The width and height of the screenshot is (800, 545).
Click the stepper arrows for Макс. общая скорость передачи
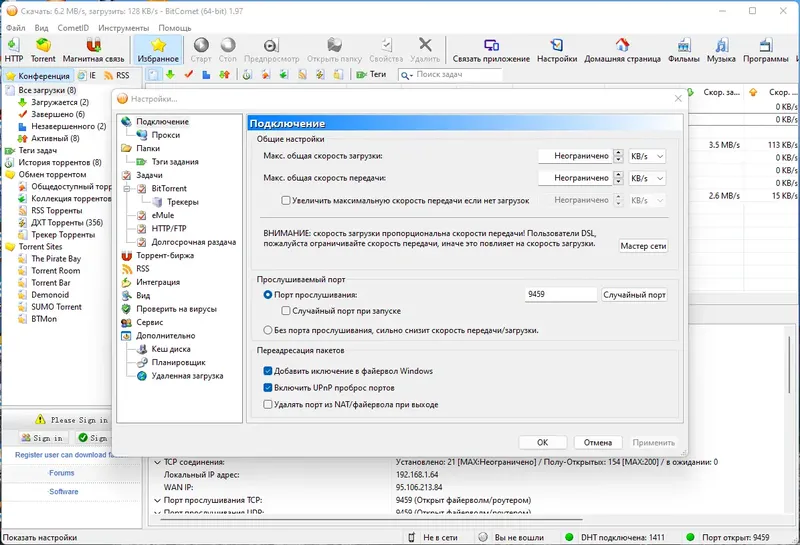click(x=618, y=178)
